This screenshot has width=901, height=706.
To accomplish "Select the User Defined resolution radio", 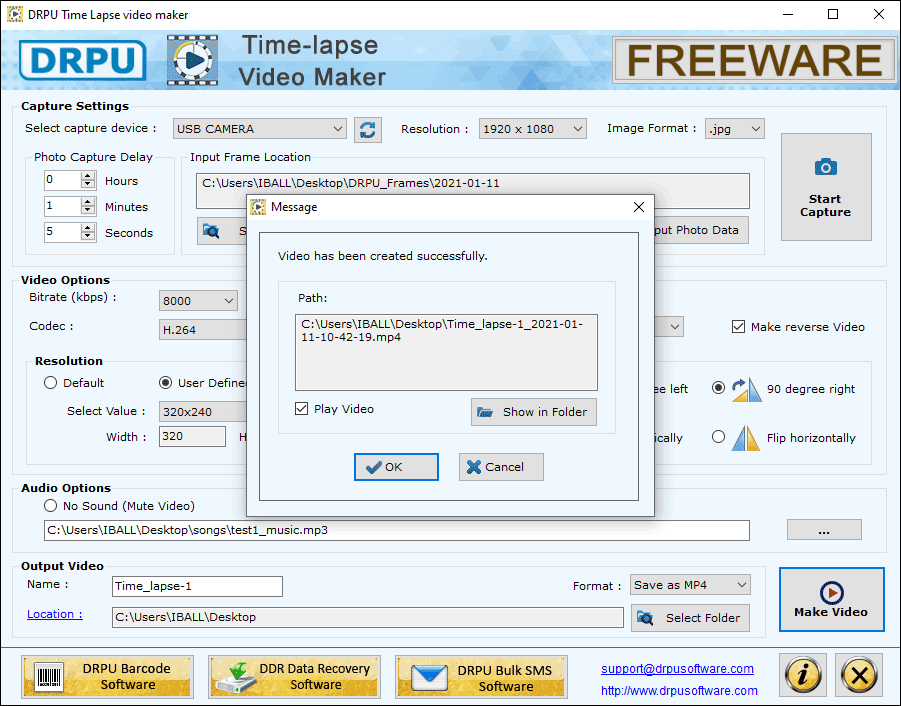I will pos(165,383).
